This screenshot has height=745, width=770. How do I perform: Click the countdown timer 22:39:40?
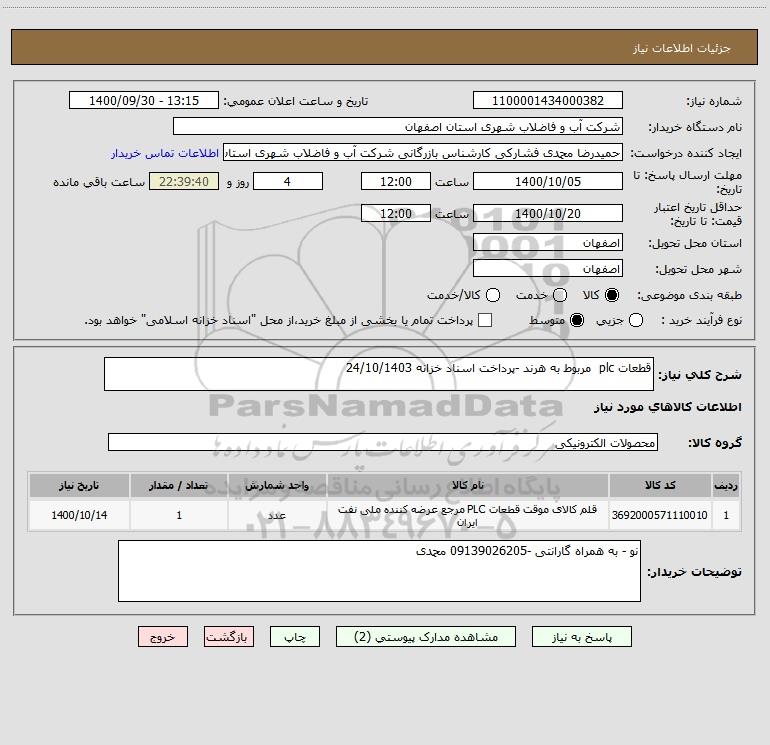tap(184, 182)
